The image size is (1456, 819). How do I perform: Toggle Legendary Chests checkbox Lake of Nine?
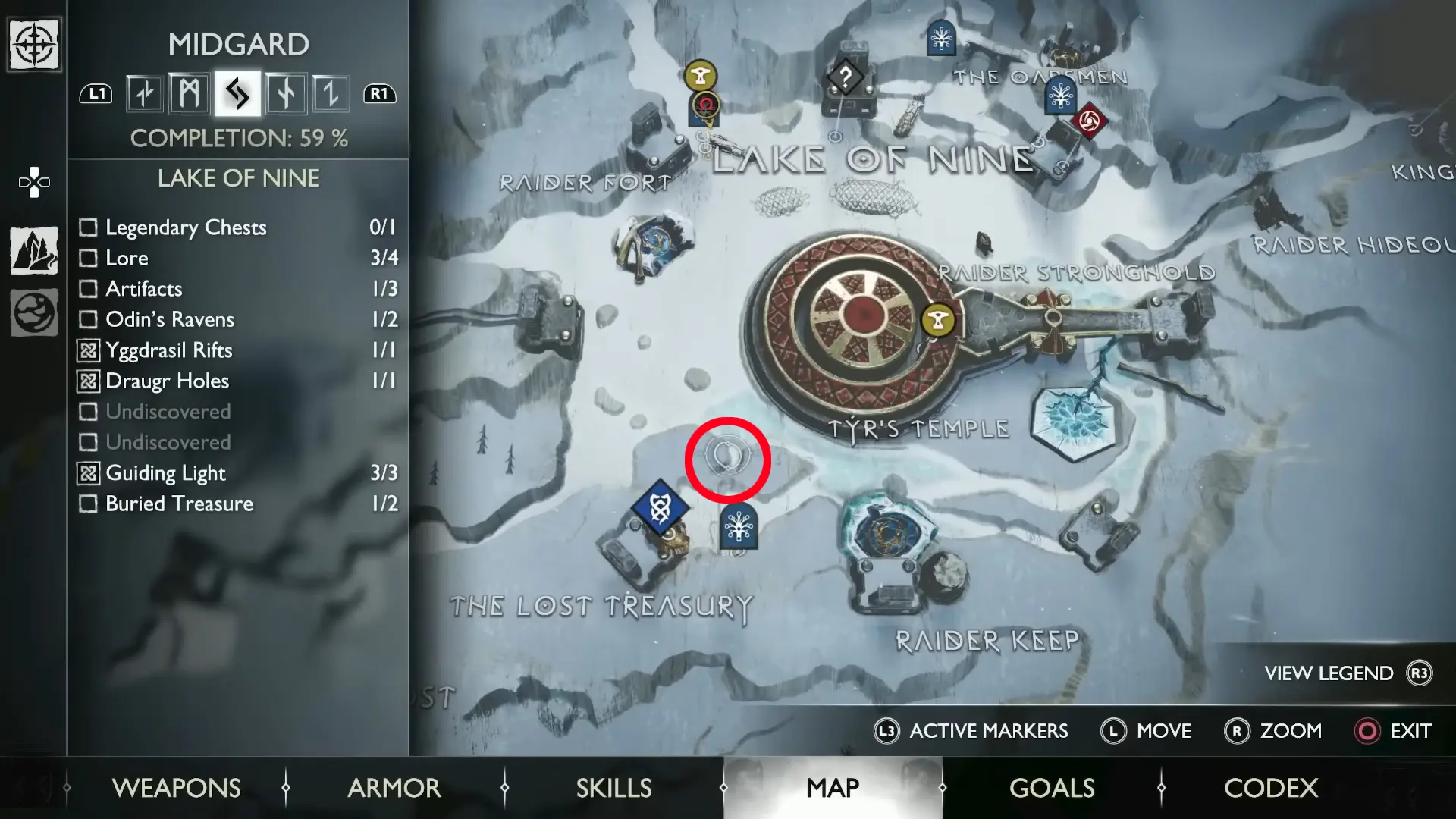tap(88, 227)
